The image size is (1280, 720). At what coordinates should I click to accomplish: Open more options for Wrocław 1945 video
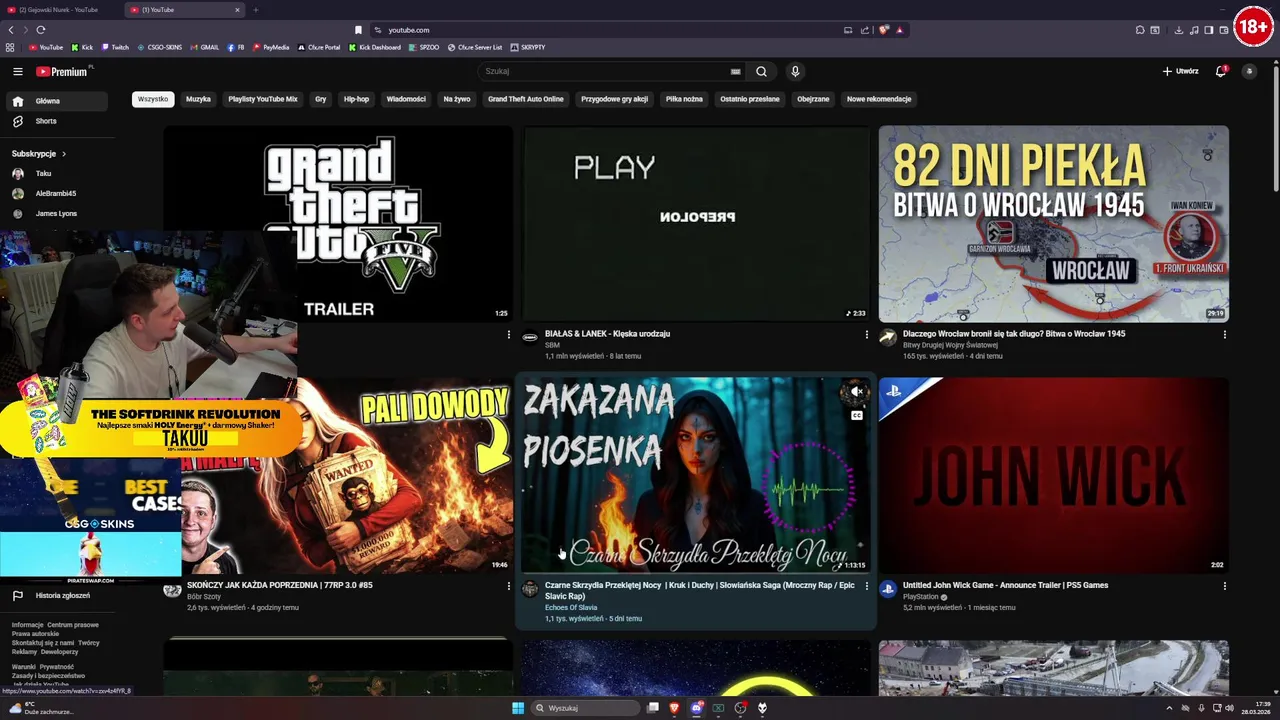coord(1225,335)
